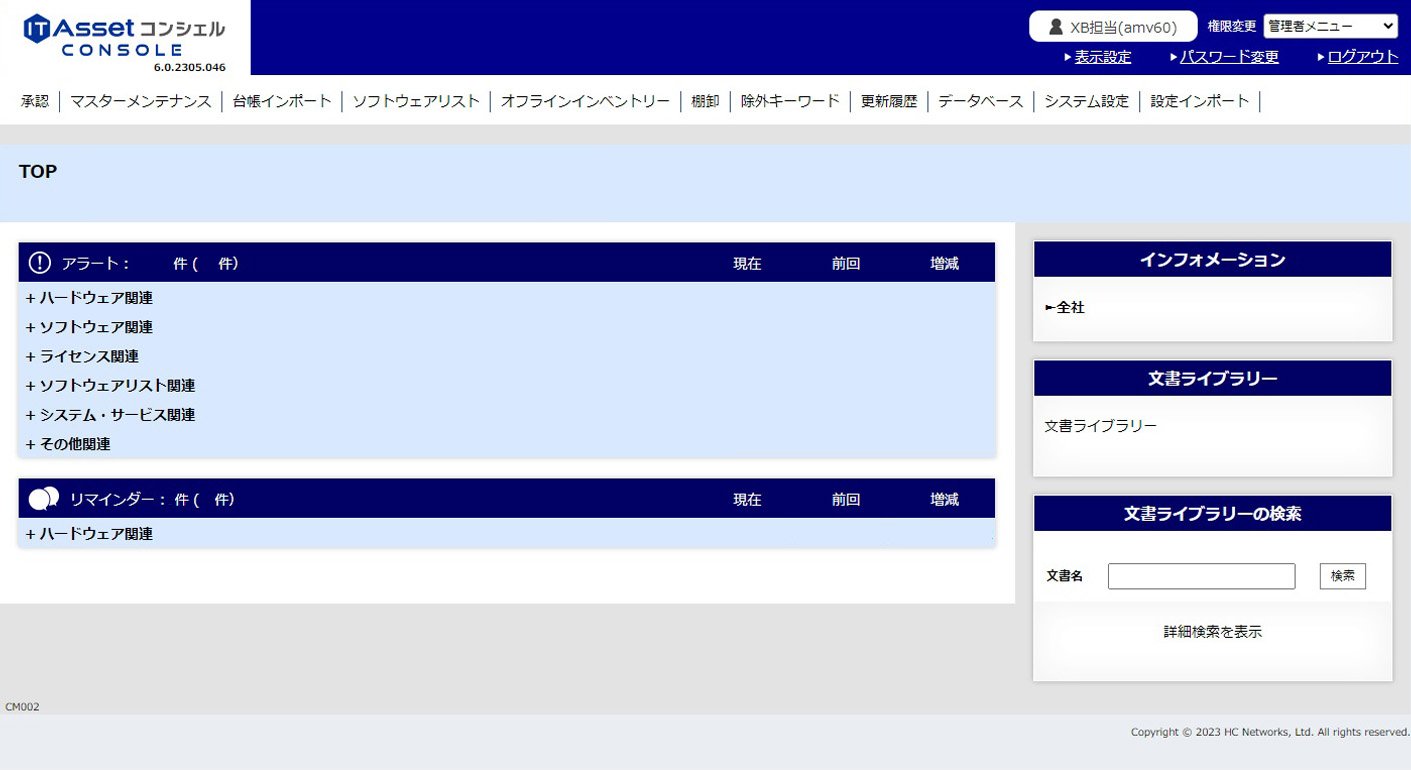
Task: Open the マスターメンテナンス menu
Action: pyautogui.click(x=141, y=101)
